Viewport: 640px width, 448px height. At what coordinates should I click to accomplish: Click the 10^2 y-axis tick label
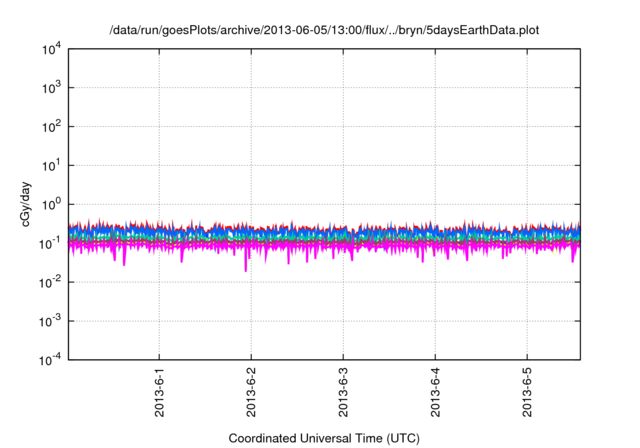point(51,127)
